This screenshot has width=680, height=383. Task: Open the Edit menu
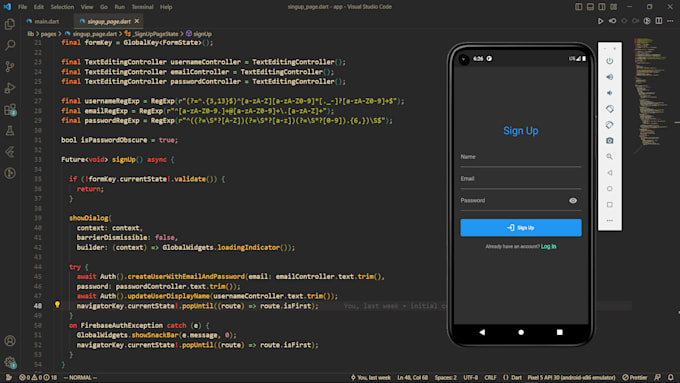pyautogui.click(x=39, y=7)
